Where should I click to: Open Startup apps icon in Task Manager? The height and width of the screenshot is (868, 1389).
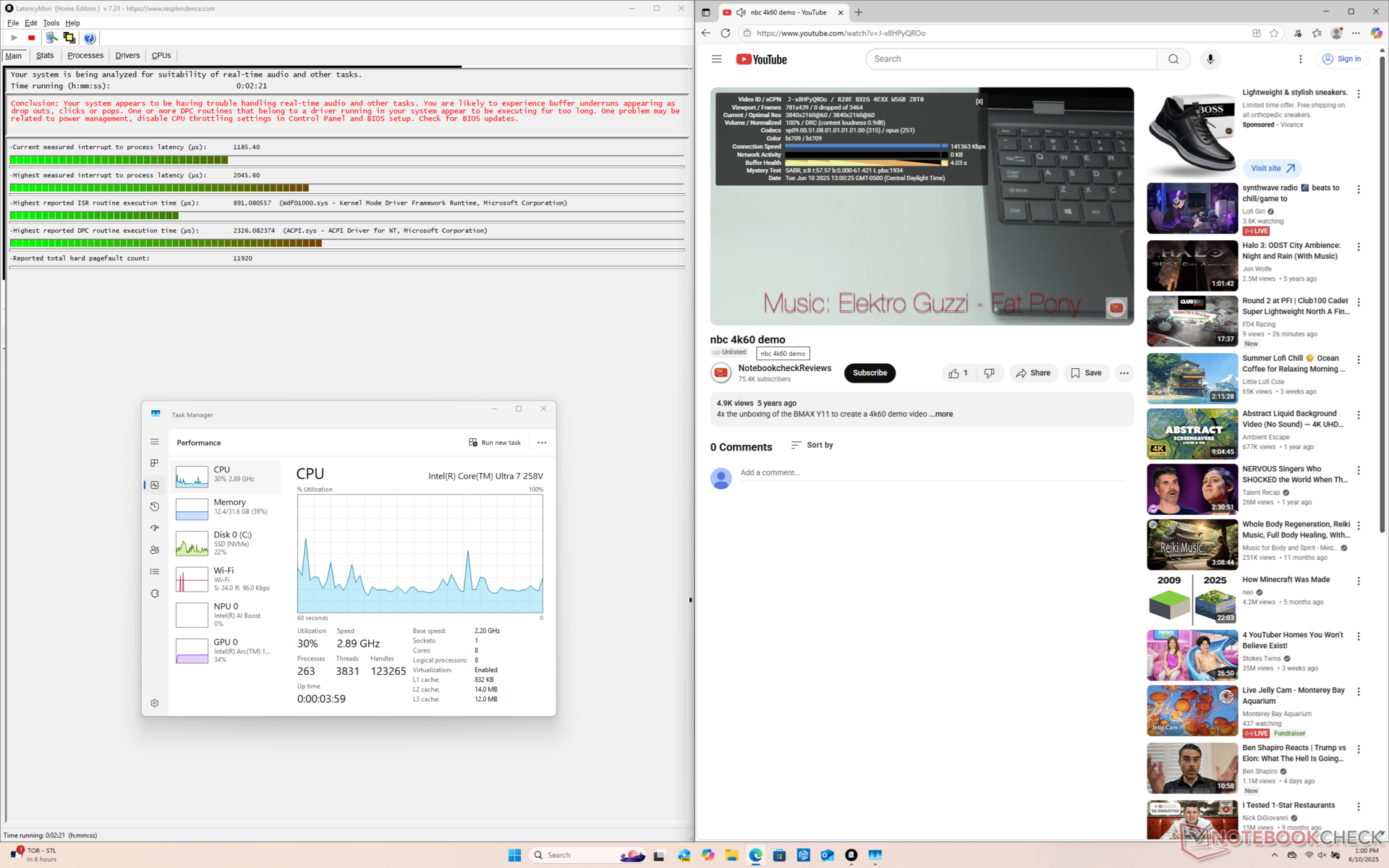(154, 528)
